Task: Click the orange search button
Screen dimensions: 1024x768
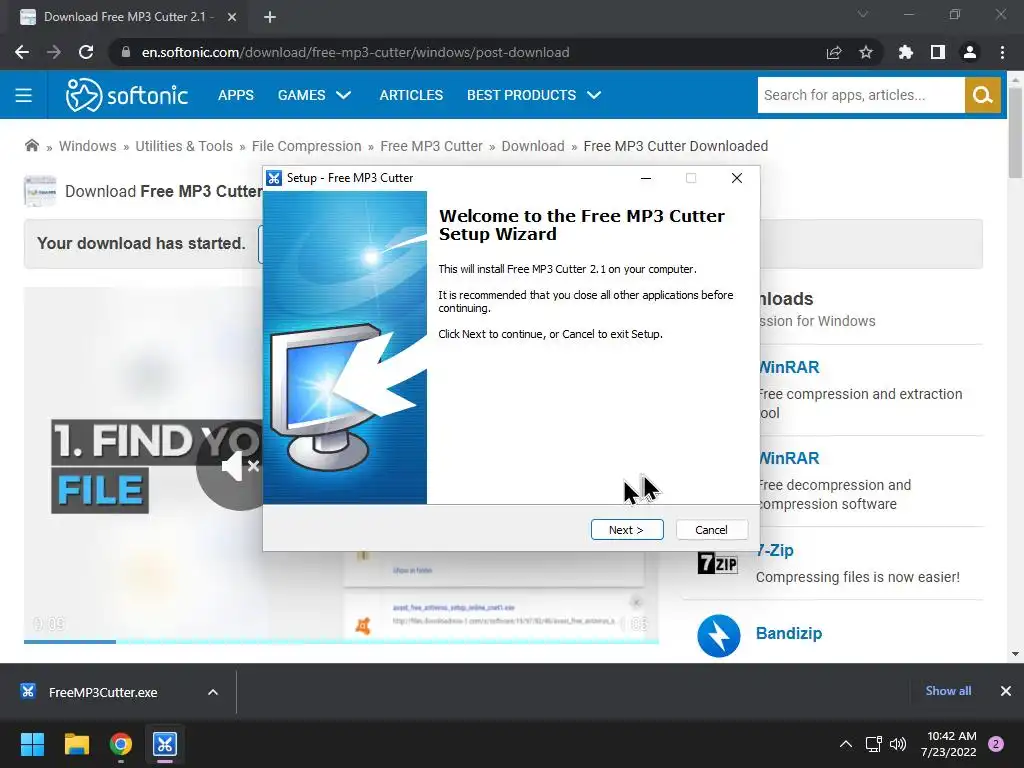Action: (983, 95)
